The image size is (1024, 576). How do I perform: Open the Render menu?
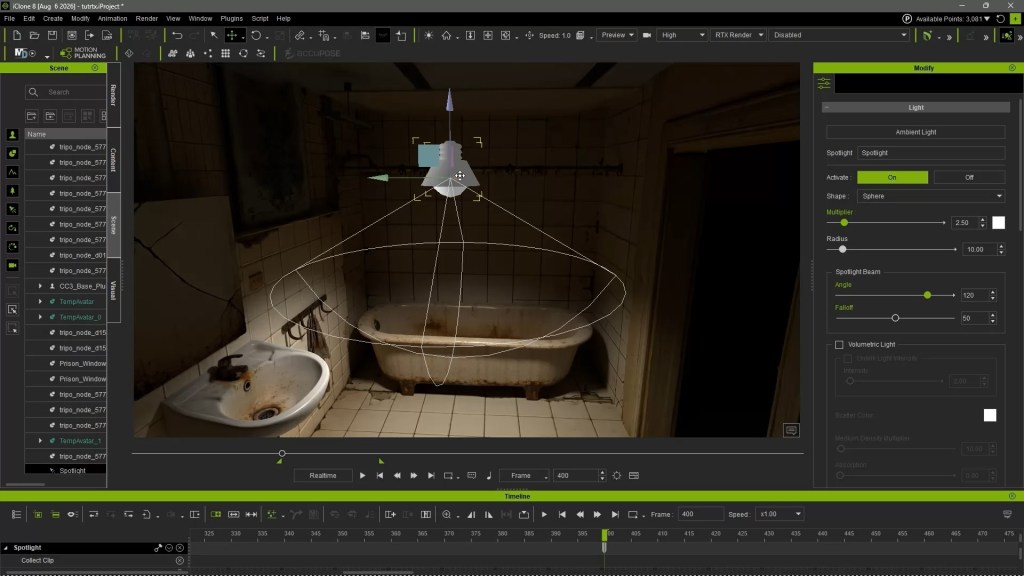pos(147,19)
